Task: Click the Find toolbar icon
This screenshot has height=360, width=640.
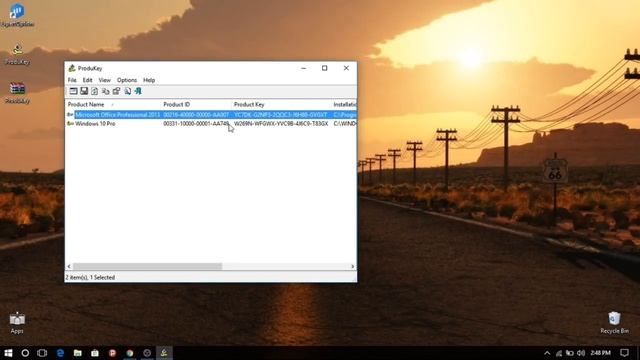Action: point(127,91)
